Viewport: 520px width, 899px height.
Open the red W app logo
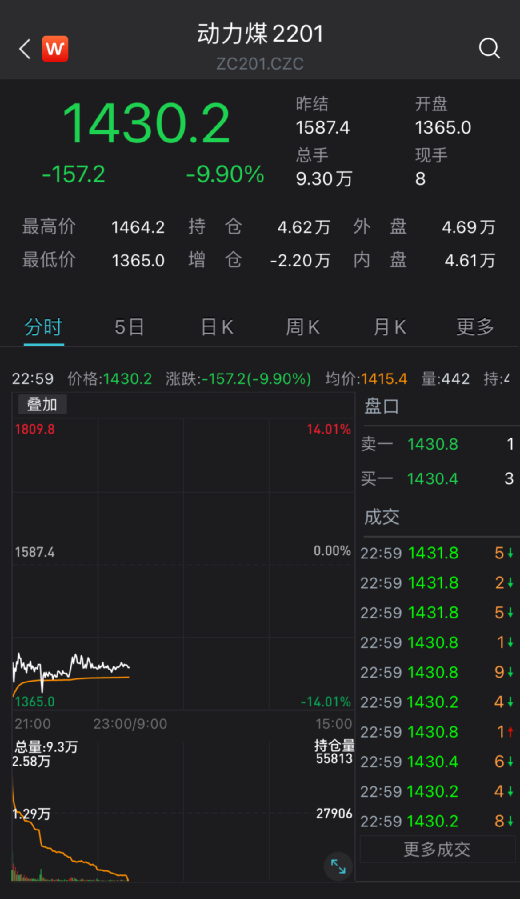point(55,49)
